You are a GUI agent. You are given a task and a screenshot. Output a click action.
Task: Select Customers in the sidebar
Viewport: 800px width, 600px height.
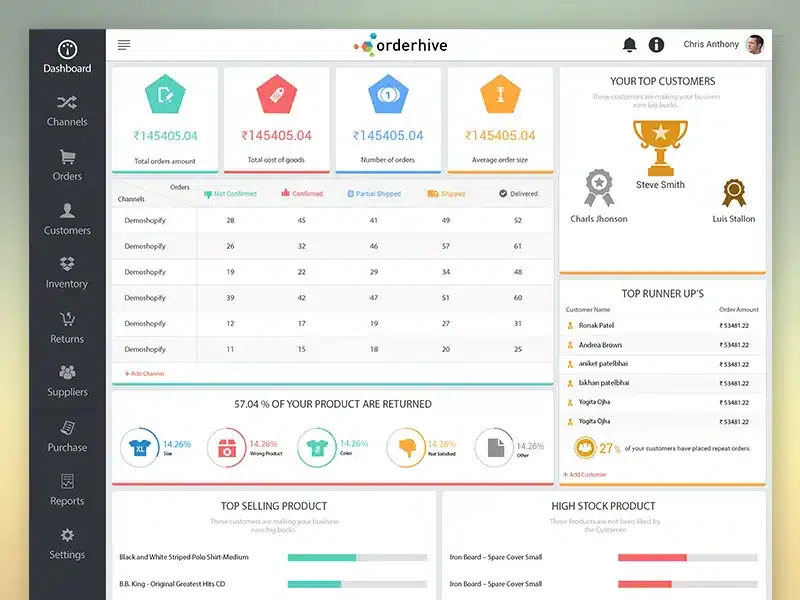pos(67,219)
